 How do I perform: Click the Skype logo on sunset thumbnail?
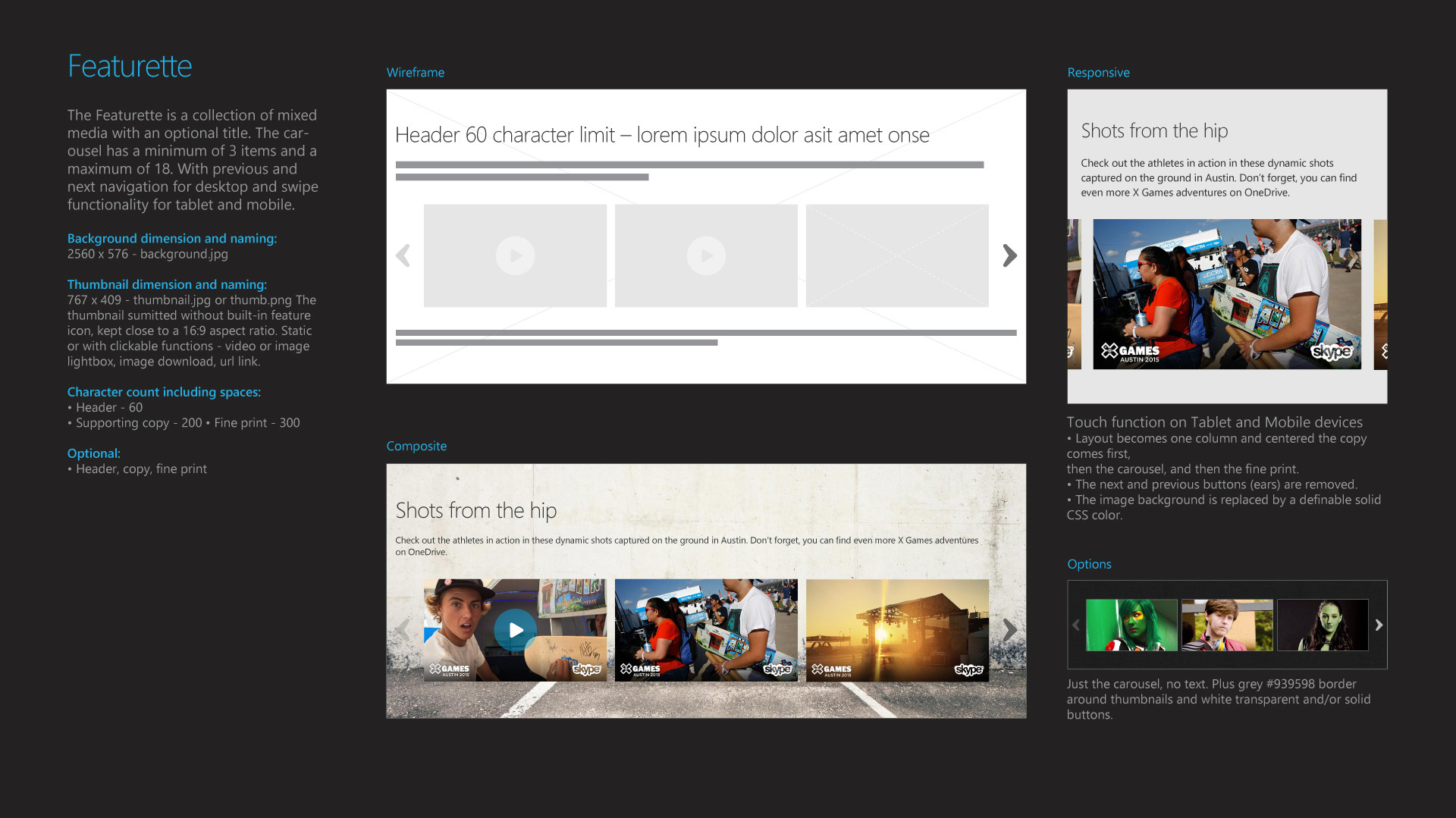[x=968, y=669]
